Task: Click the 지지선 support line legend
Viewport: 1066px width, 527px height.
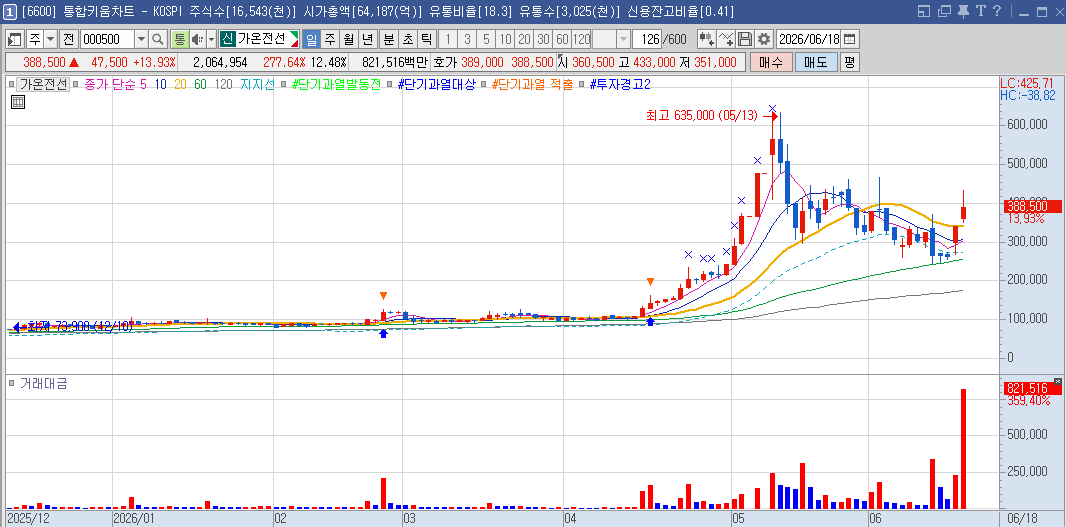Action: point(258,85)
